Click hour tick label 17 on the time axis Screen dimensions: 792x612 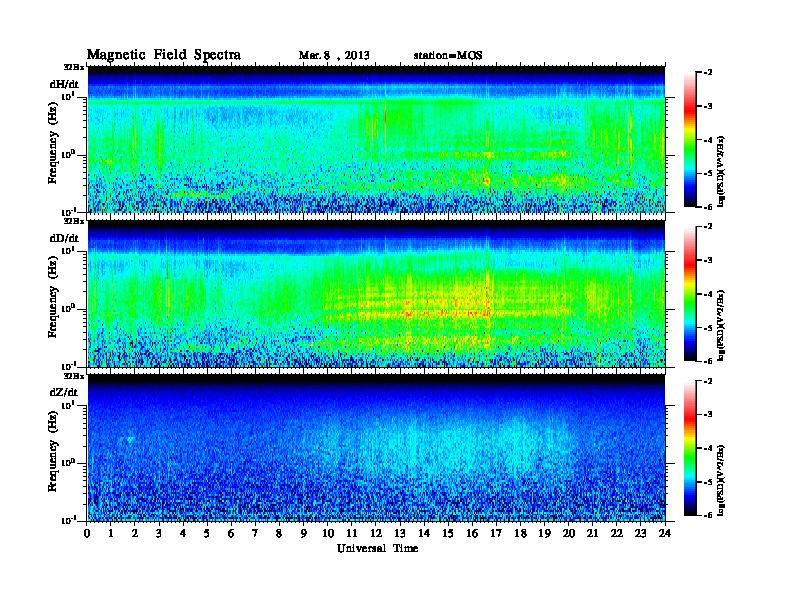497,533
